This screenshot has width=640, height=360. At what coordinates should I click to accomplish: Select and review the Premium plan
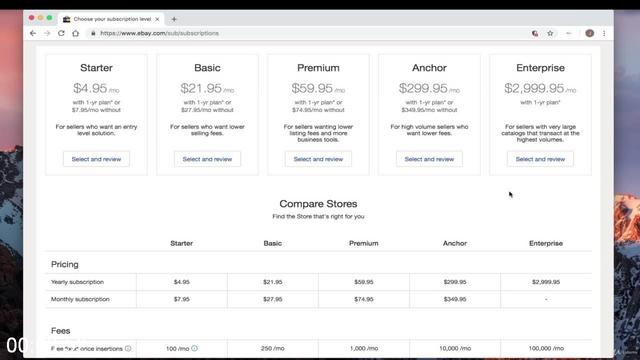[x=318, y=159]
